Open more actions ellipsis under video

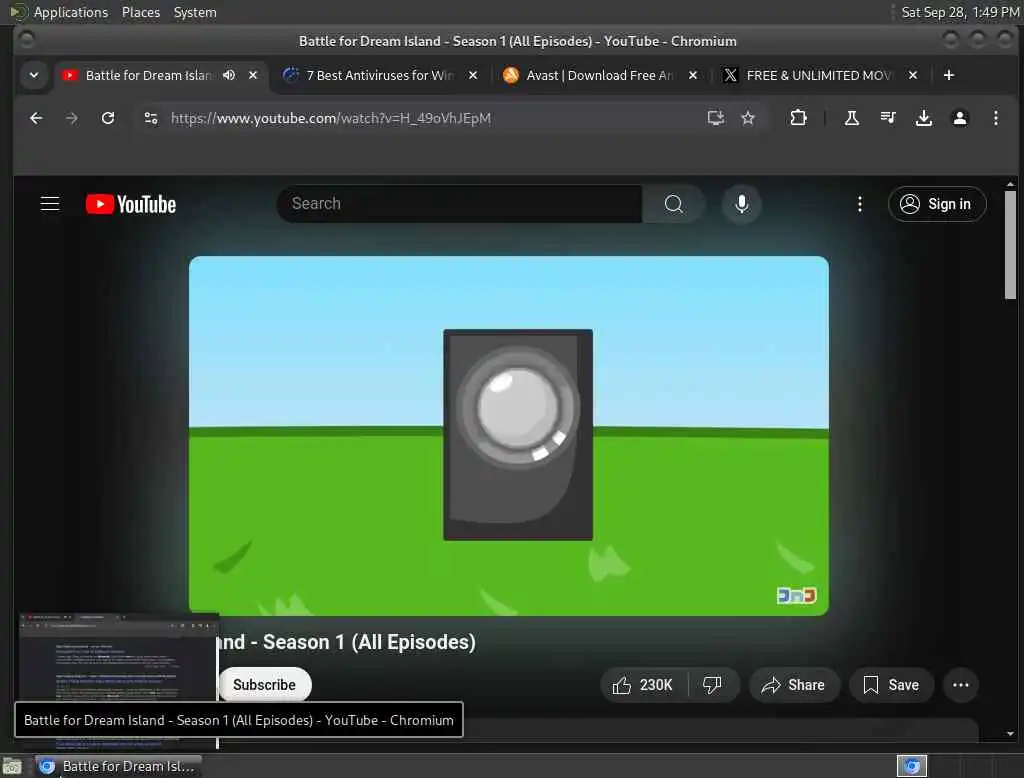click(961, 685)
